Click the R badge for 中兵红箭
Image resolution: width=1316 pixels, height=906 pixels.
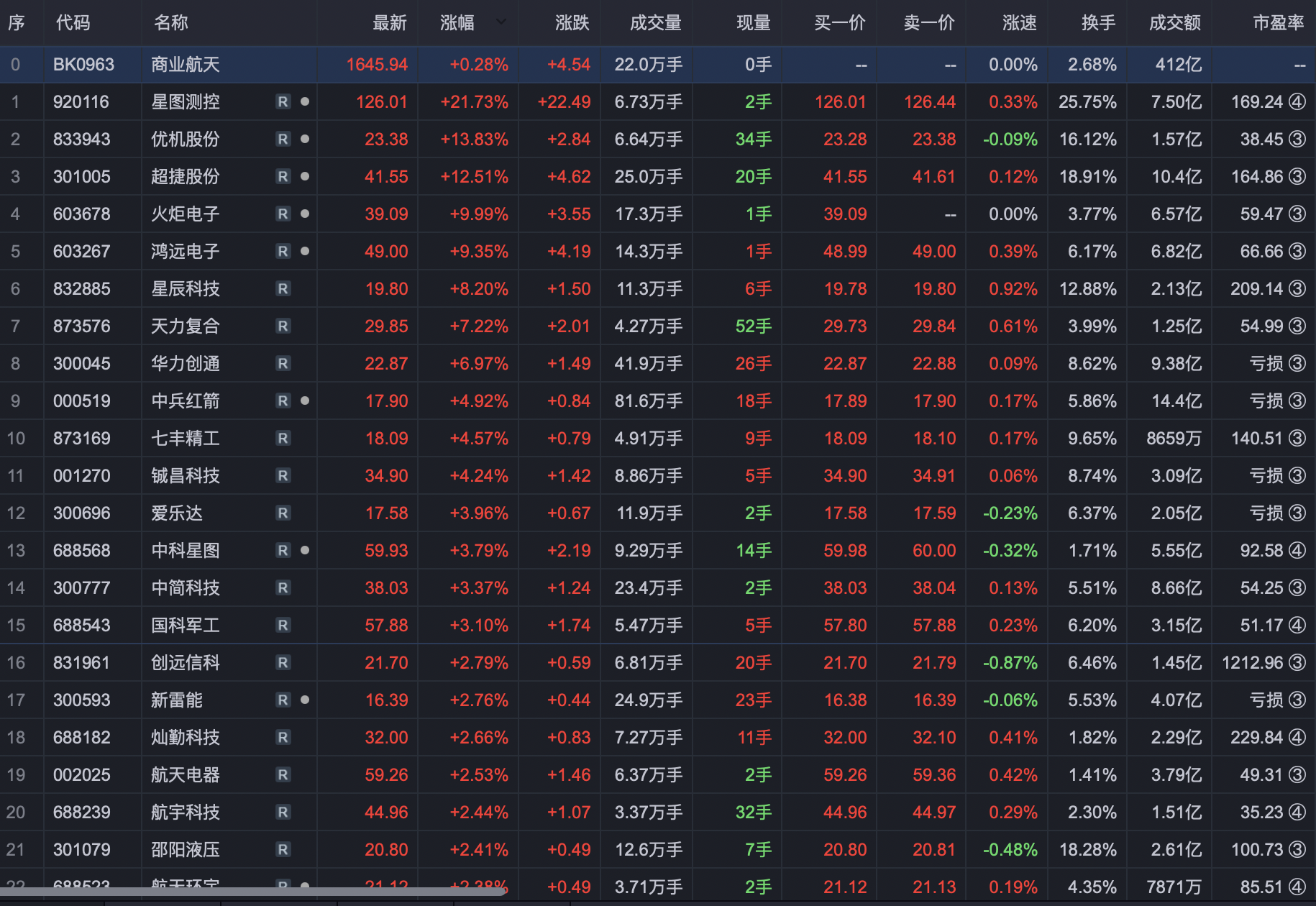pyautogui.click(x=283, y=401)
